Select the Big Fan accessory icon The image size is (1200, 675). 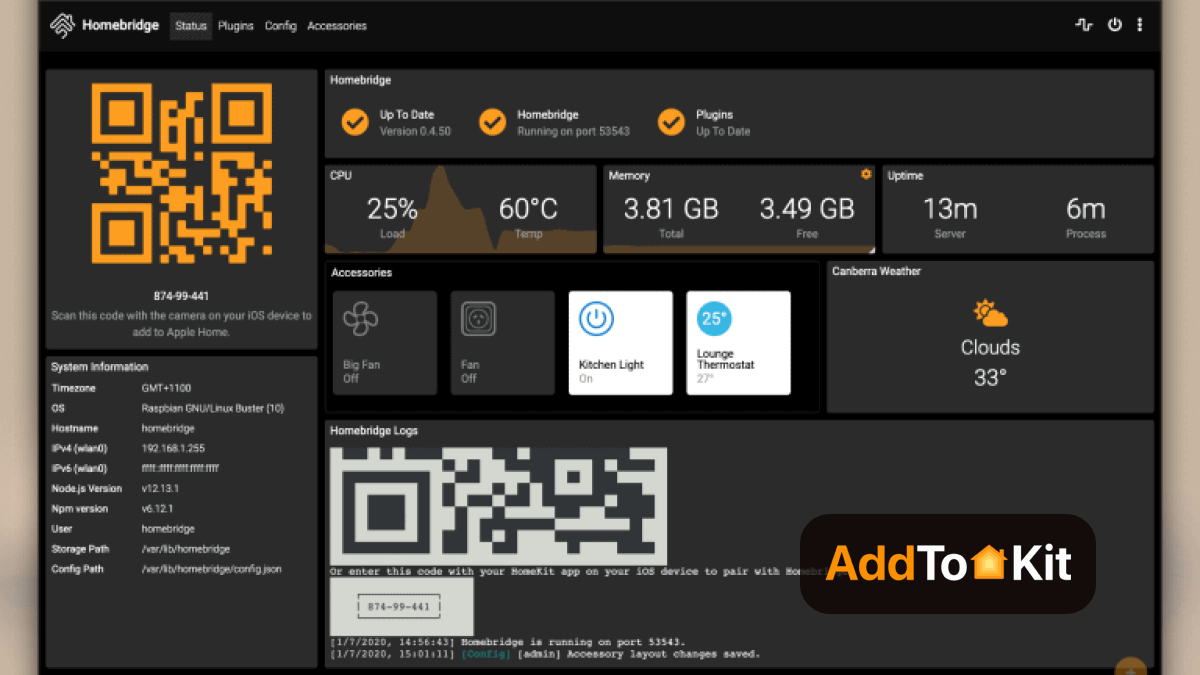(360, 318)
